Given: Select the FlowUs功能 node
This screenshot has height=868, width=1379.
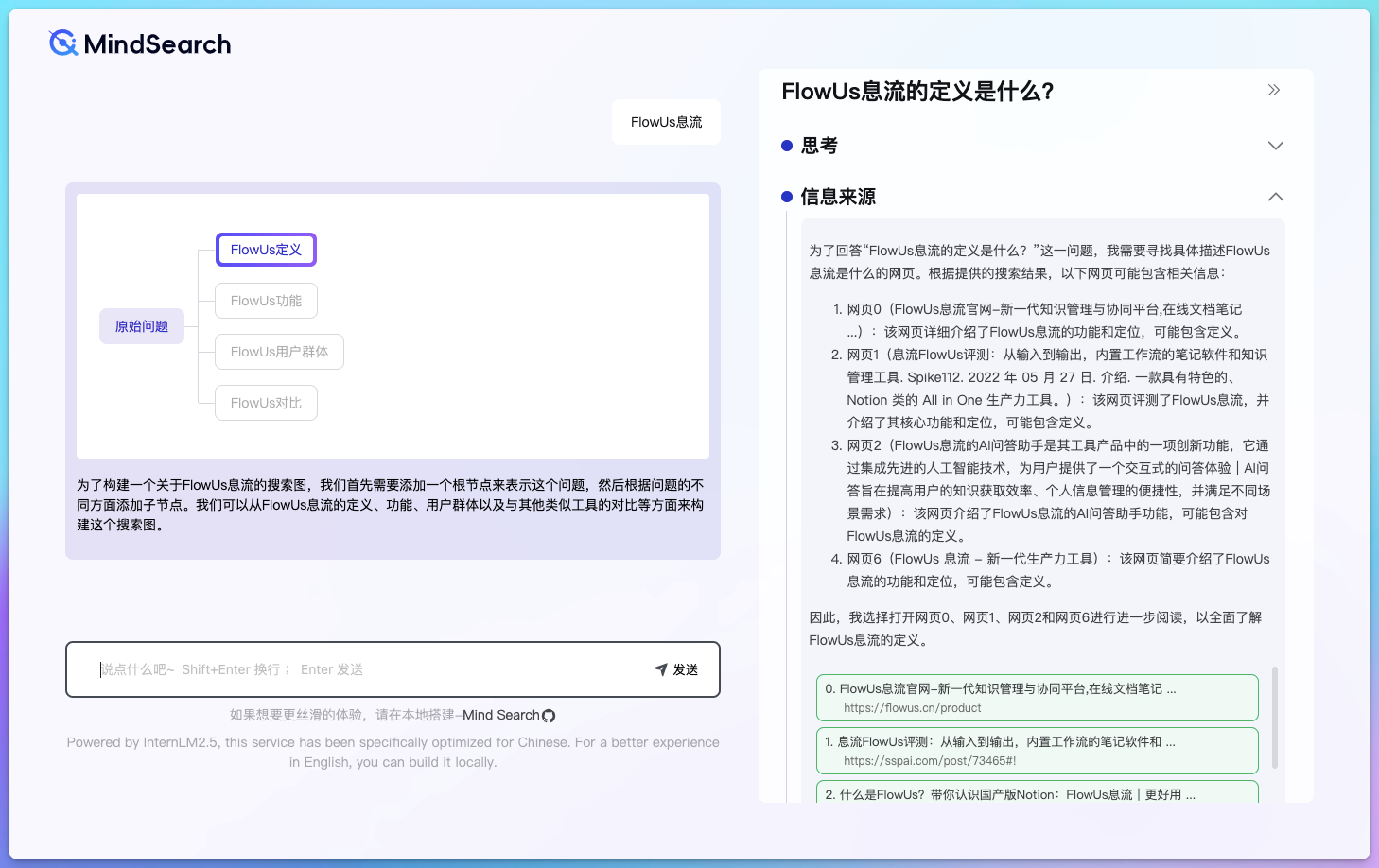Looking at the screenshot, I should [266, 301].
